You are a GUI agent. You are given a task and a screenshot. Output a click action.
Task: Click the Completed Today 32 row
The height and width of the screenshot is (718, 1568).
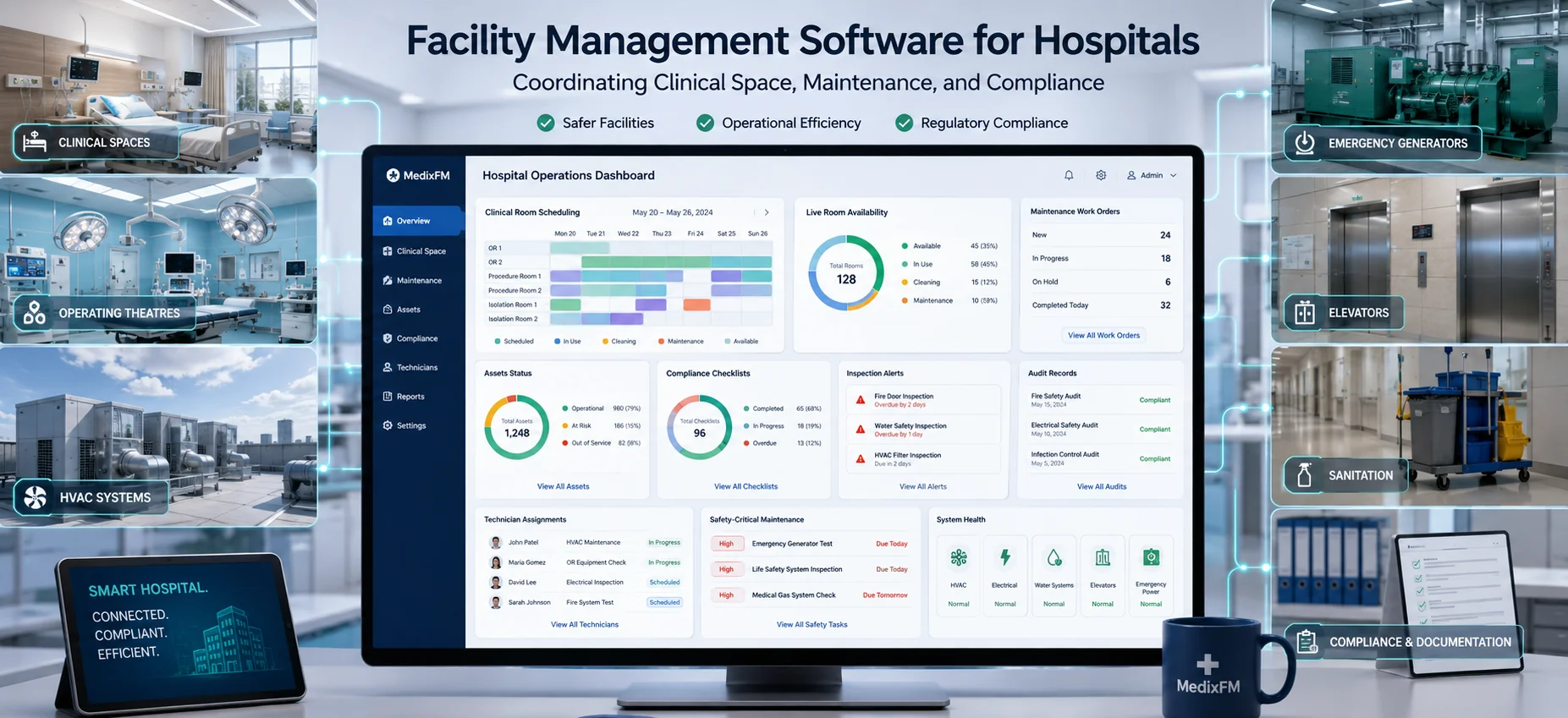(1100, 305)
